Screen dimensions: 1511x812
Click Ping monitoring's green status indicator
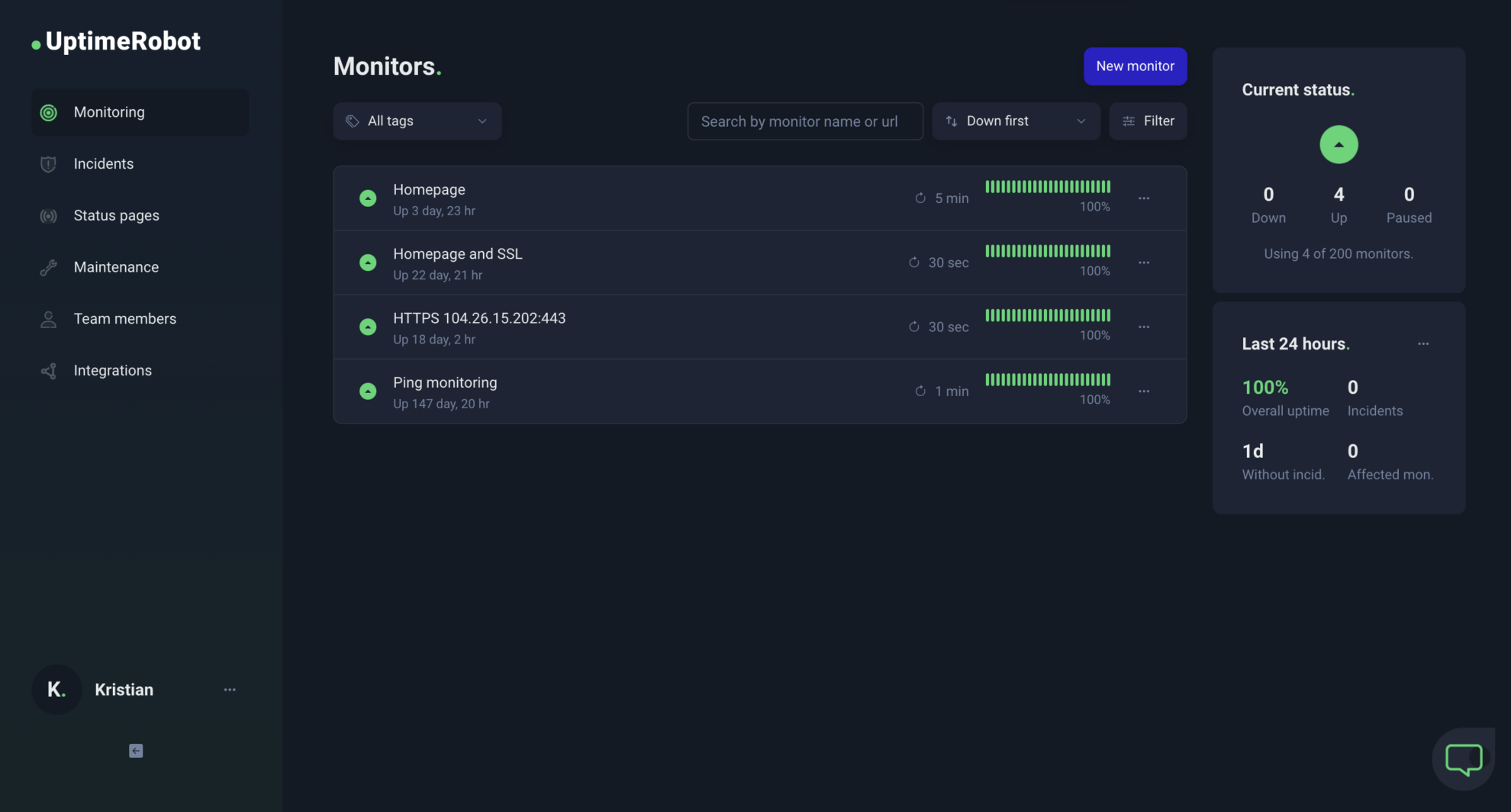tap(367, 391)
